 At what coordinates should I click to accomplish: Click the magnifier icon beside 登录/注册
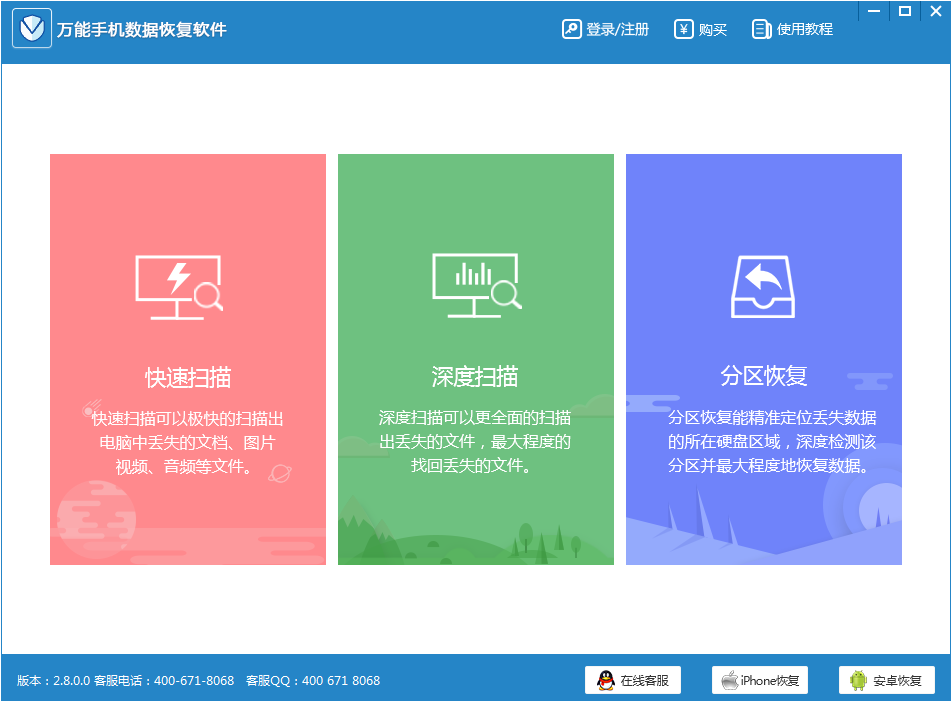572,29
